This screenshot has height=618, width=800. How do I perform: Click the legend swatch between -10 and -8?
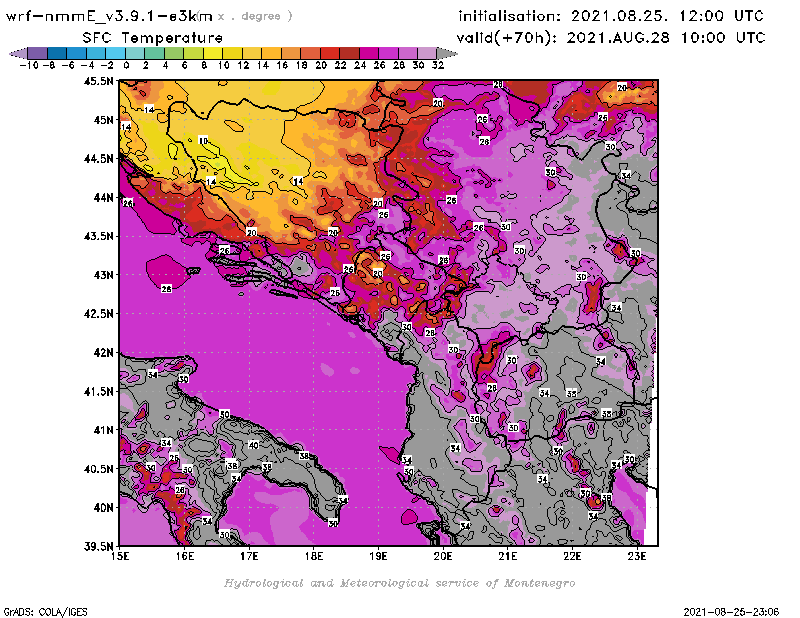(x=38, y=53)
